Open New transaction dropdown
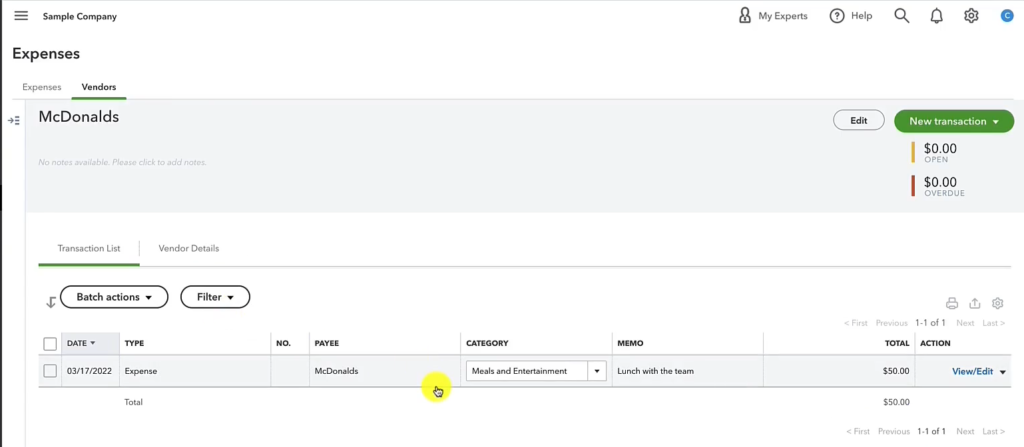 pos(954,121)
